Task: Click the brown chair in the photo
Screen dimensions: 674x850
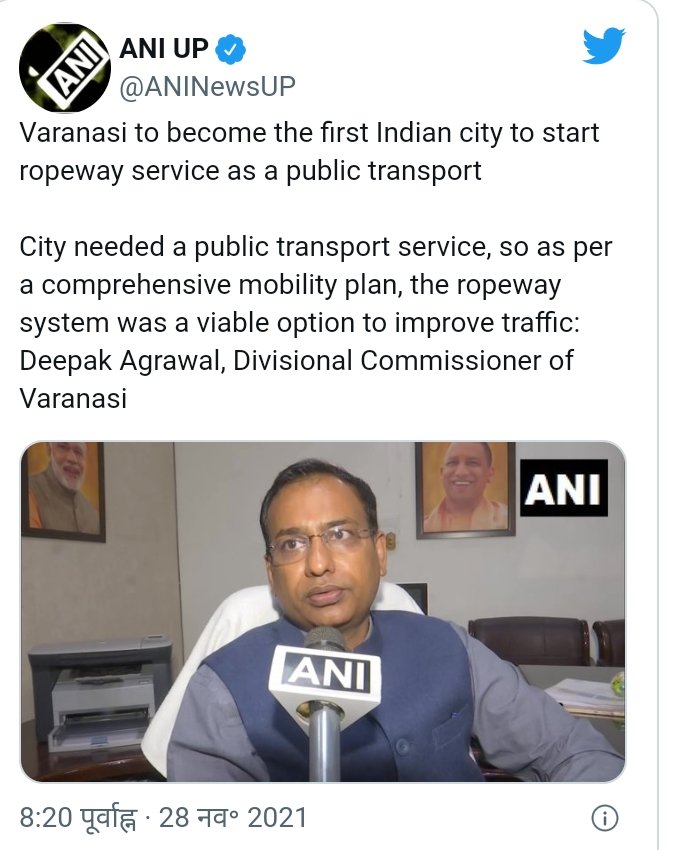Action: pyautogui.click(x=529, y=641)
